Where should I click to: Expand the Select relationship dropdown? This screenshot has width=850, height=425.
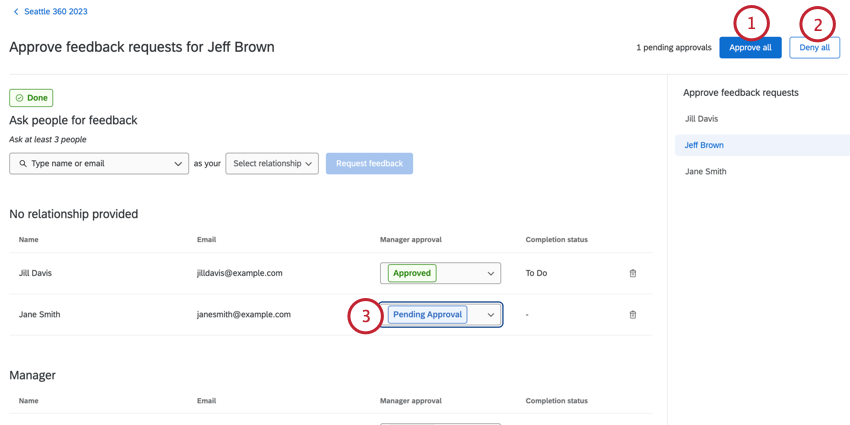point(272,164)
